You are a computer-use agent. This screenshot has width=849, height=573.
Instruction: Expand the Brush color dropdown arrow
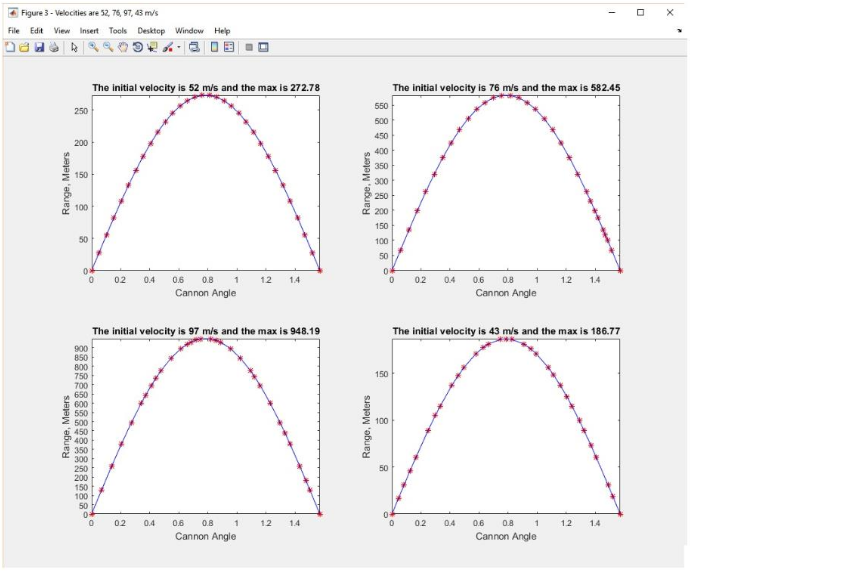(x=179, y=47)
